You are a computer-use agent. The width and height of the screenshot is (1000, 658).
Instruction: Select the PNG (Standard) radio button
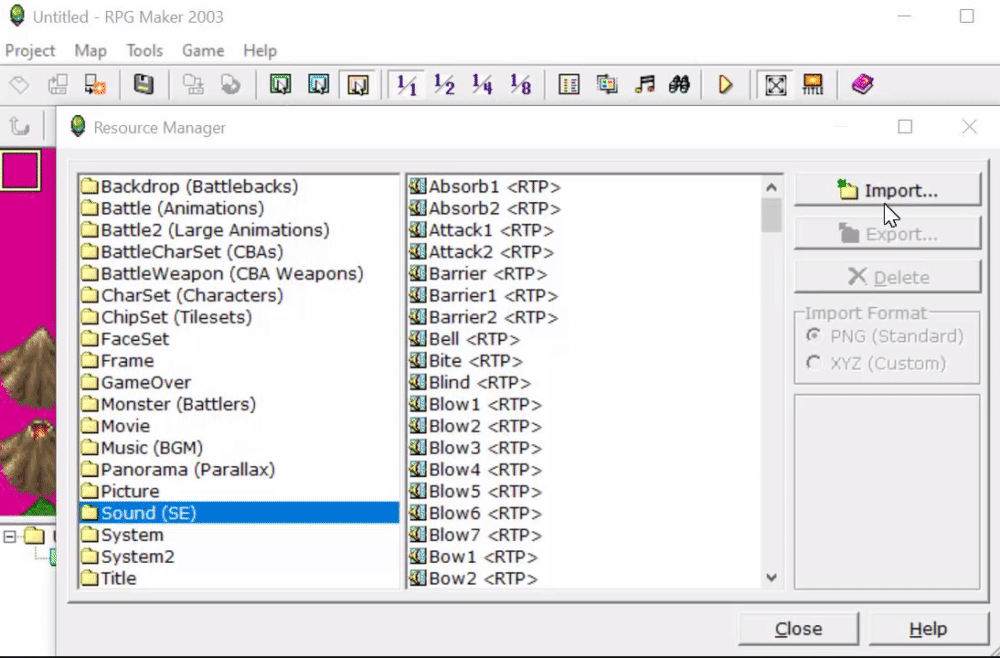click(813, 335)
